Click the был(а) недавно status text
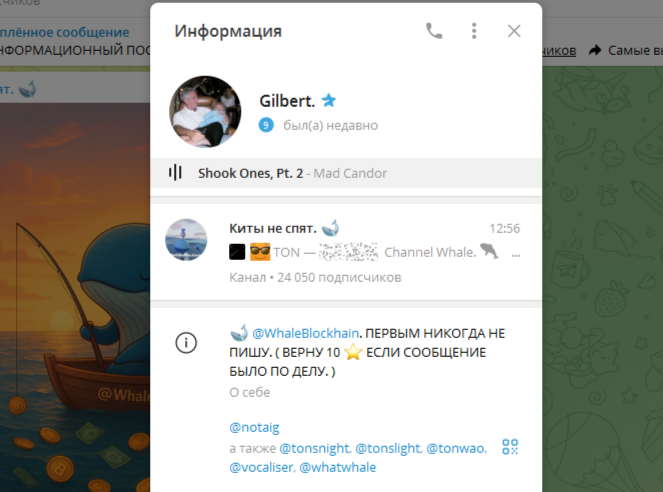663x492 pixels. pyautogui.click(x=330, y=126)
